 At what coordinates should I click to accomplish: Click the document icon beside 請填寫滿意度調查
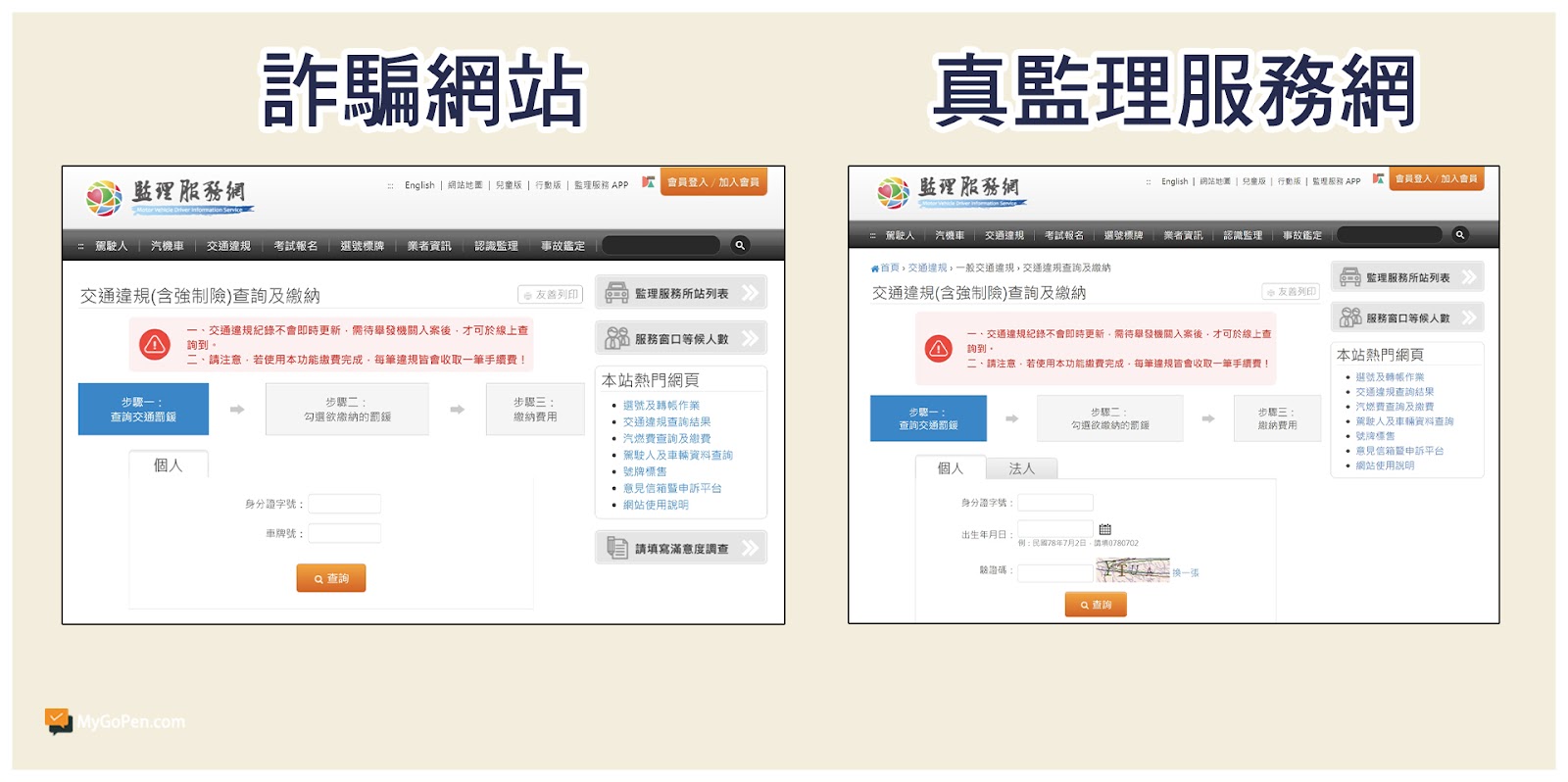[616, 548]
